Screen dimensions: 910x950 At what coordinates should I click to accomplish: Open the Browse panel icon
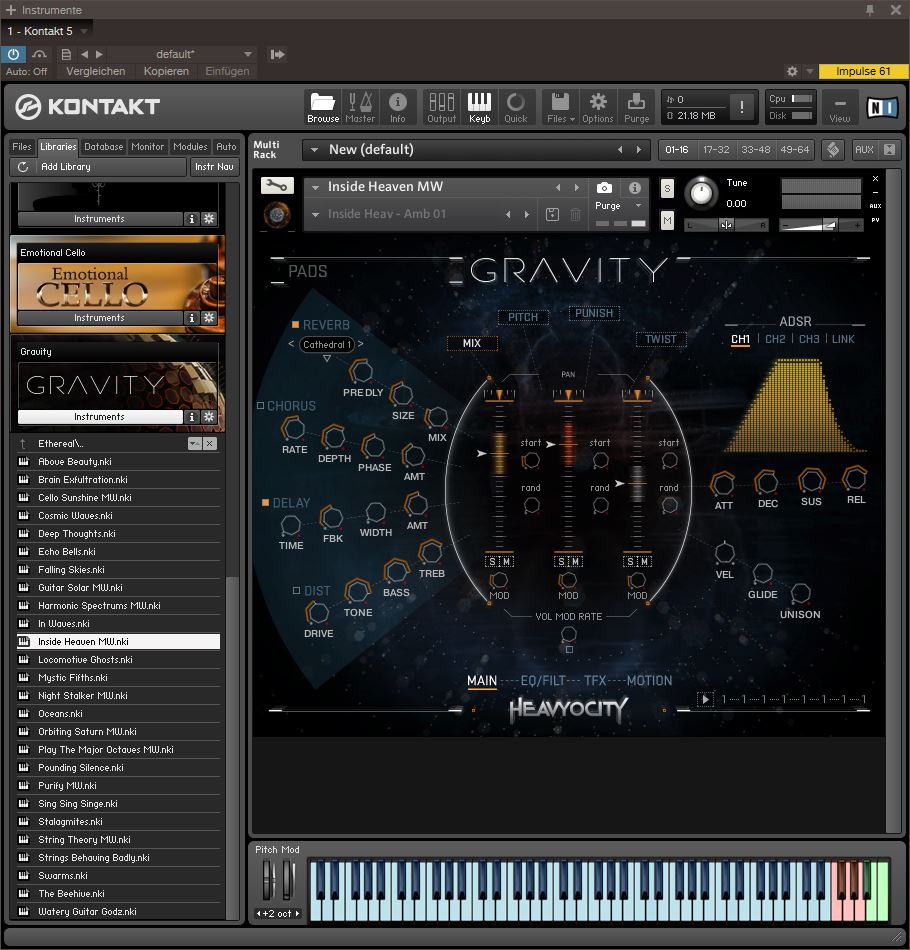(x=323, y=107)
